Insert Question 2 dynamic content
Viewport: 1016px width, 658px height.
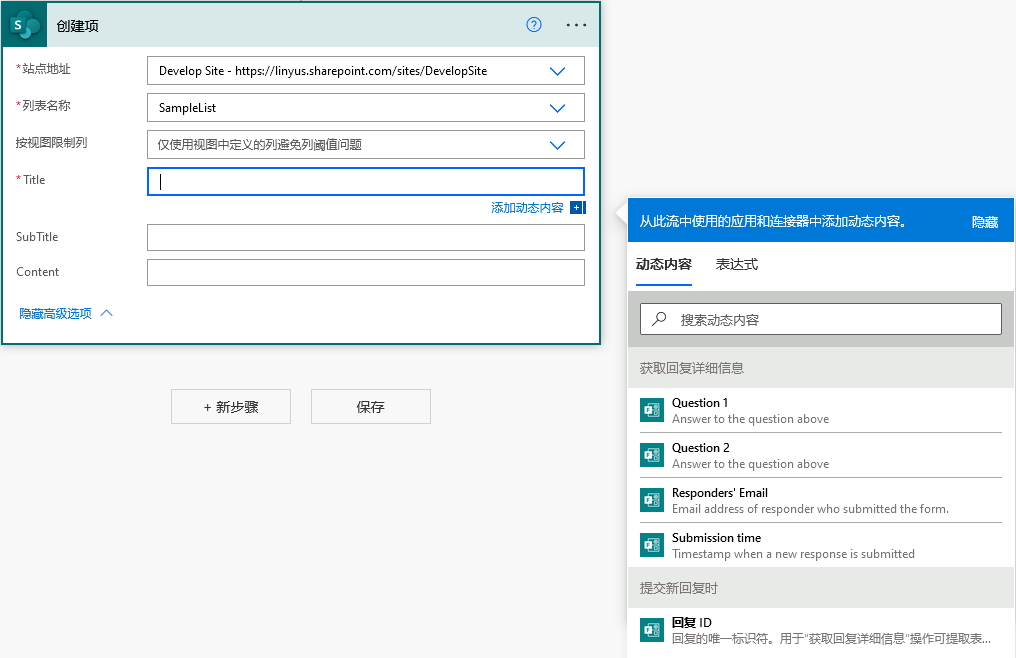point(820,455)
